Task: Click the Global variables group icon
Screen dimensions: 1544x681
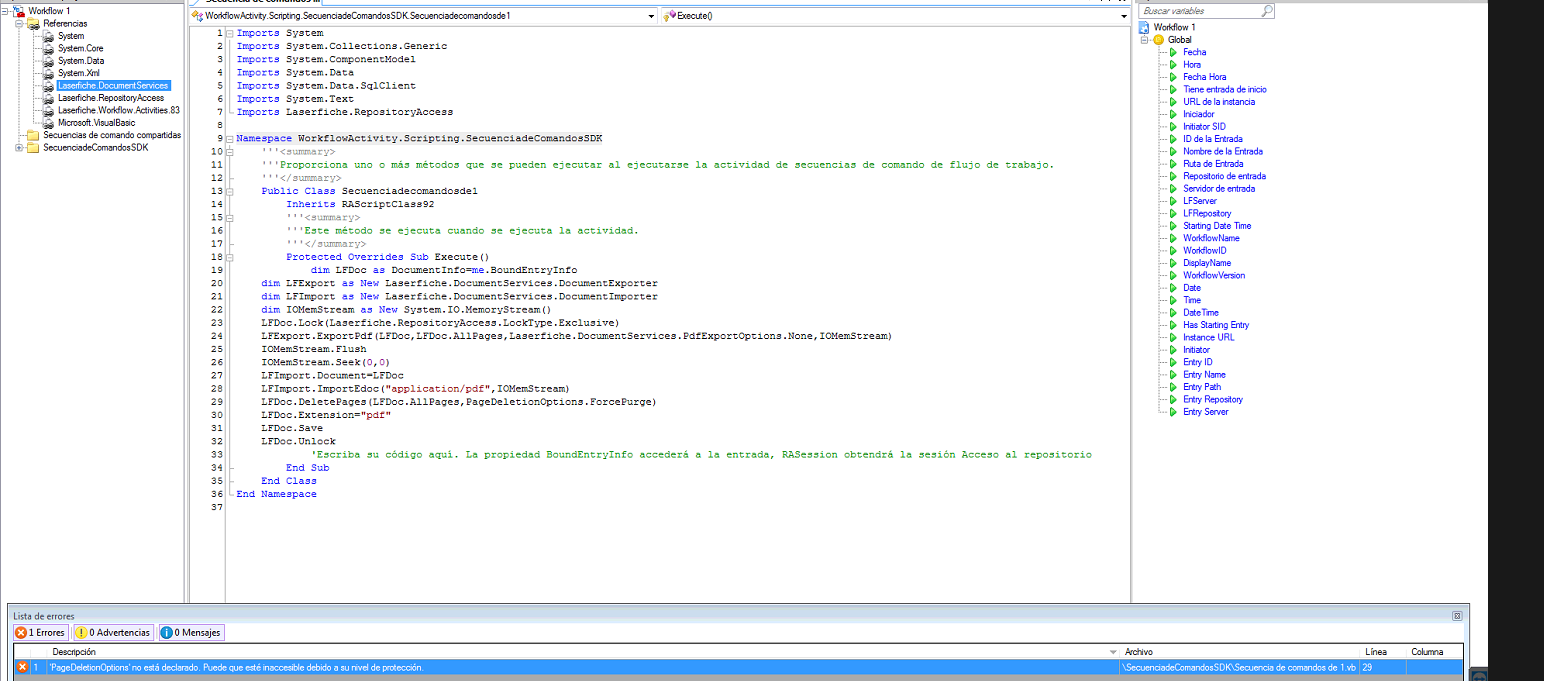Action: 1159,40
